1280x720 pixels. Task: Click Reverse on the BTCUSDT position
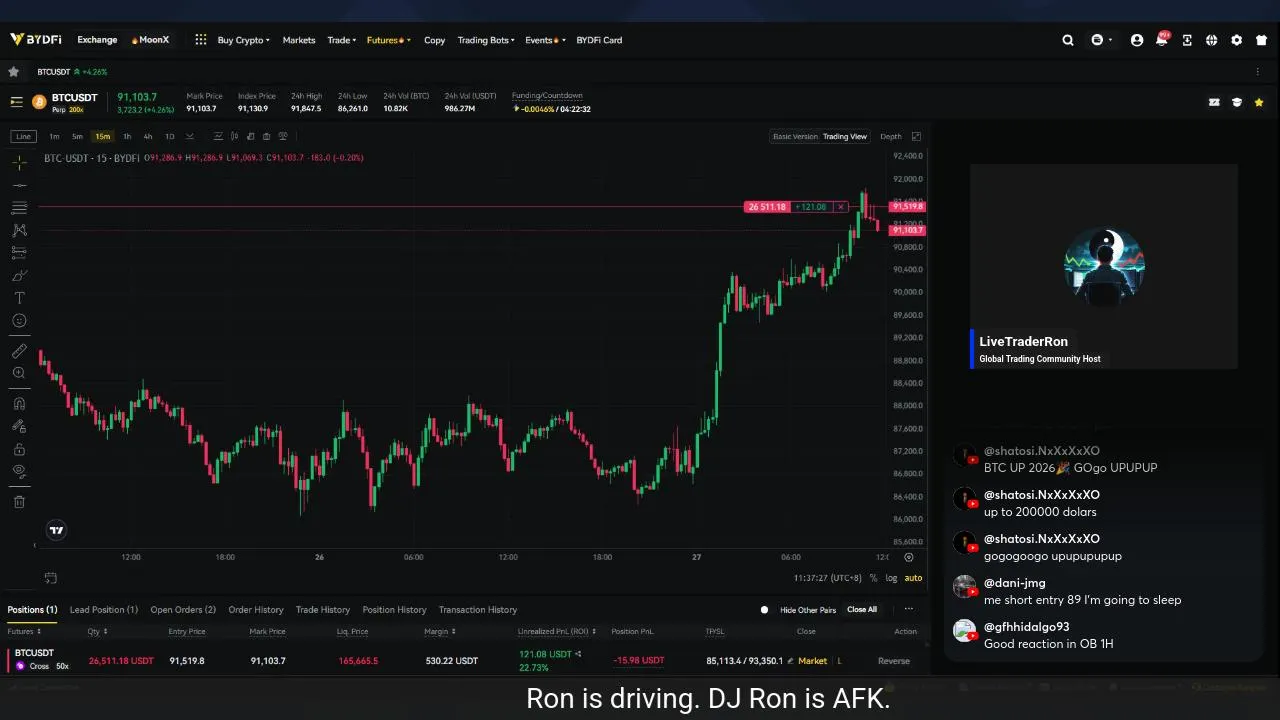click(x=894, y=661)
